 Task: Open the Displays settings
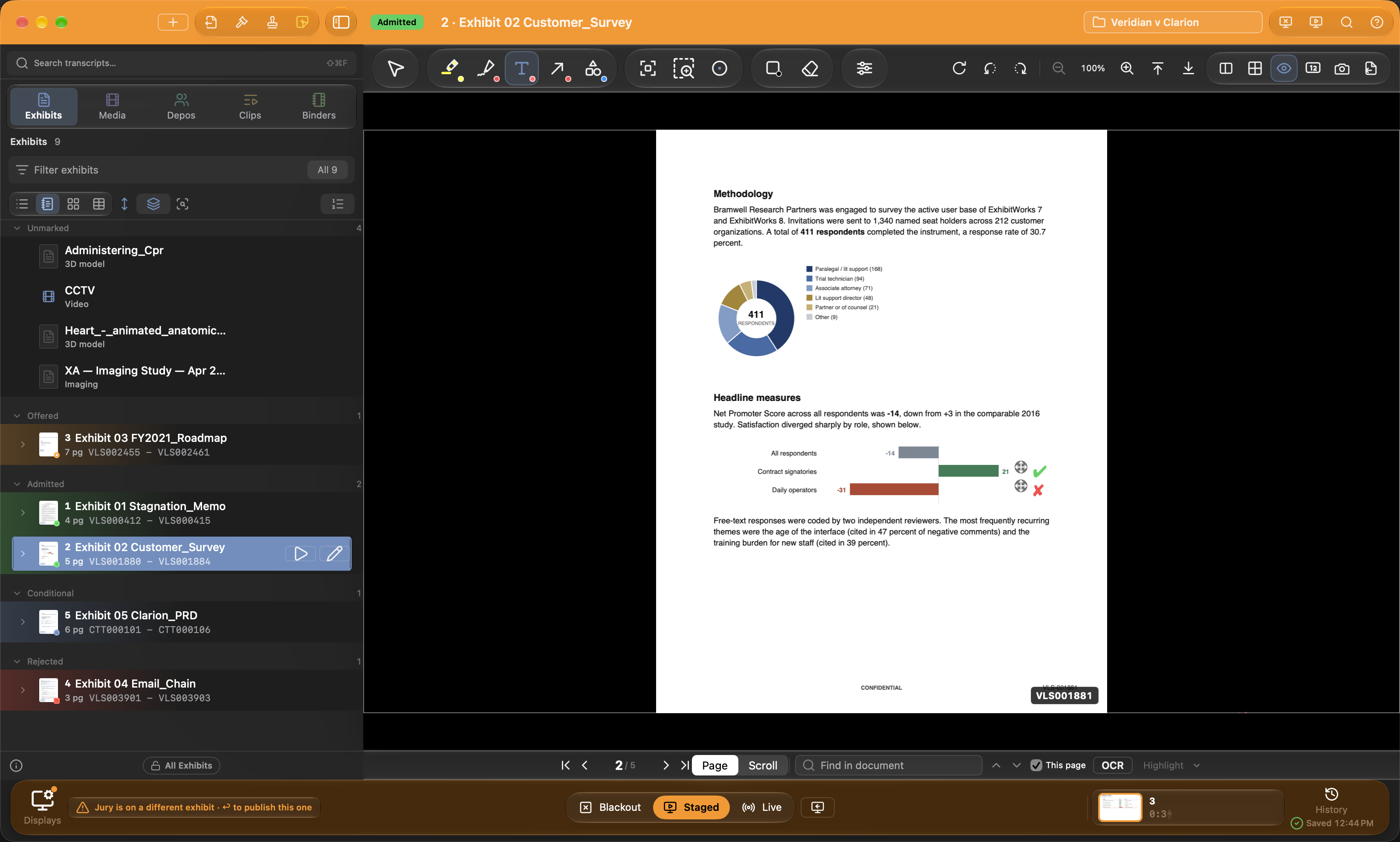click(43, 806)
